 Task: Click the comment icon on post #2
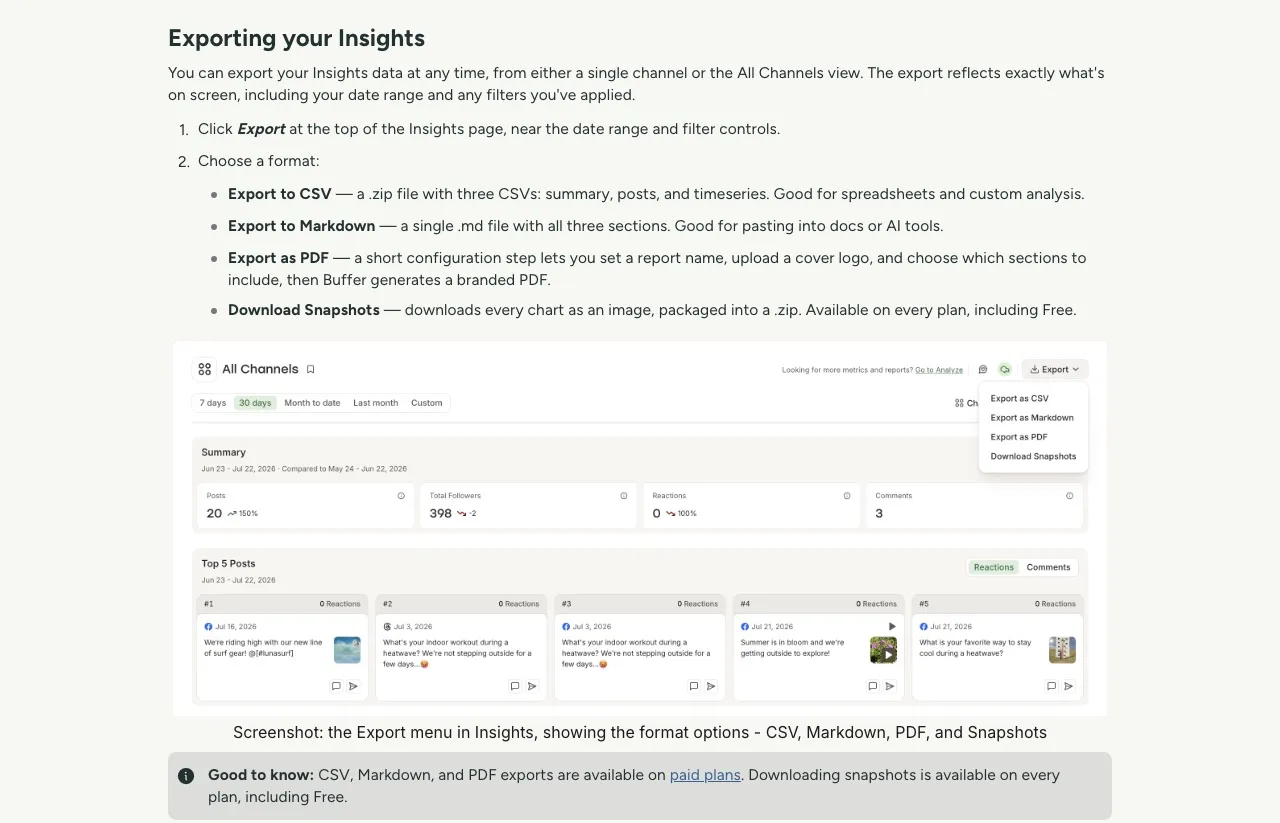click(515, 686)
